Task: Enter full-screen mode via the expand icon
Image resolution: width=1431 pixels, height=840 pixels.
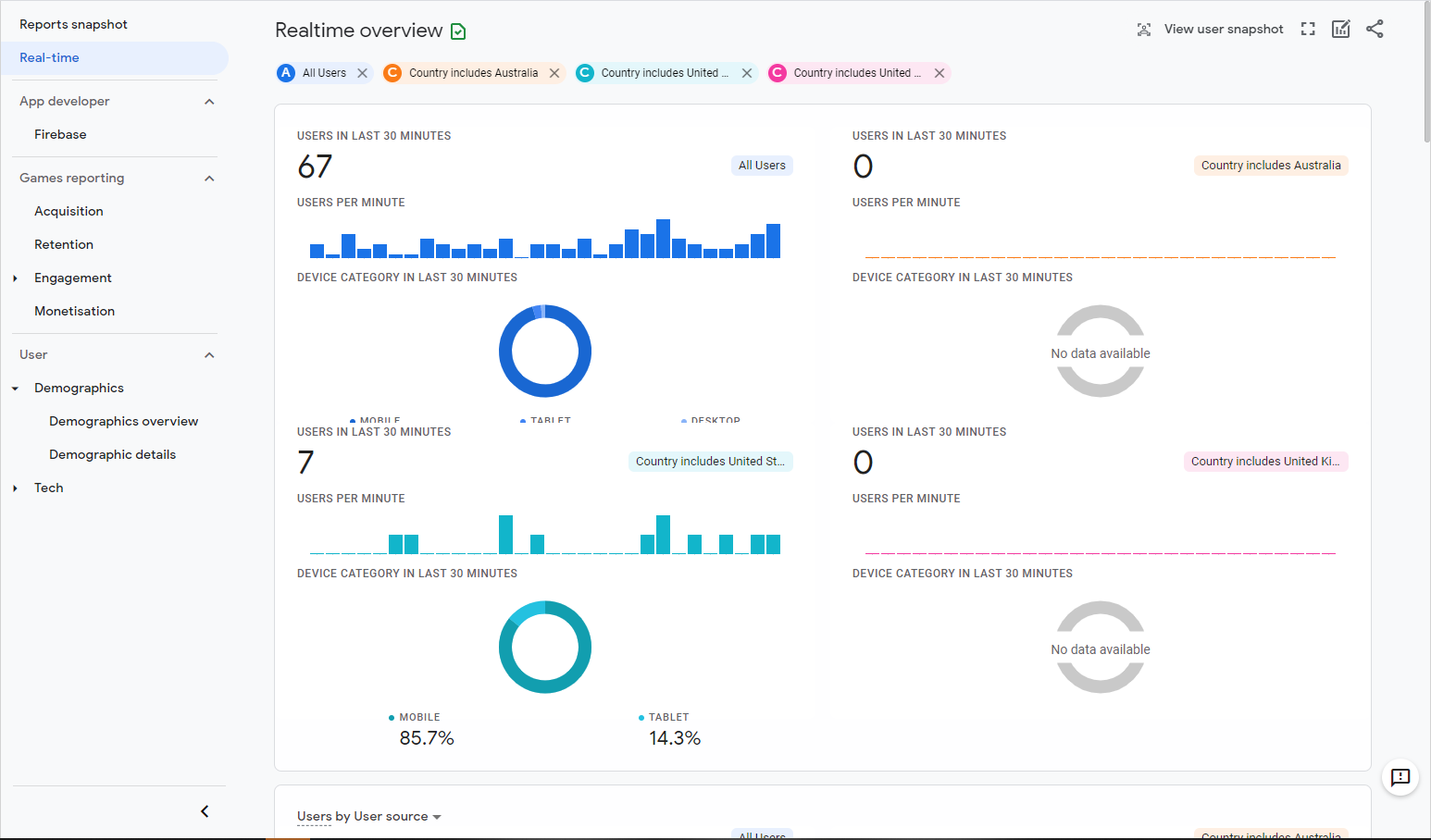Action: coord(1308,29)
